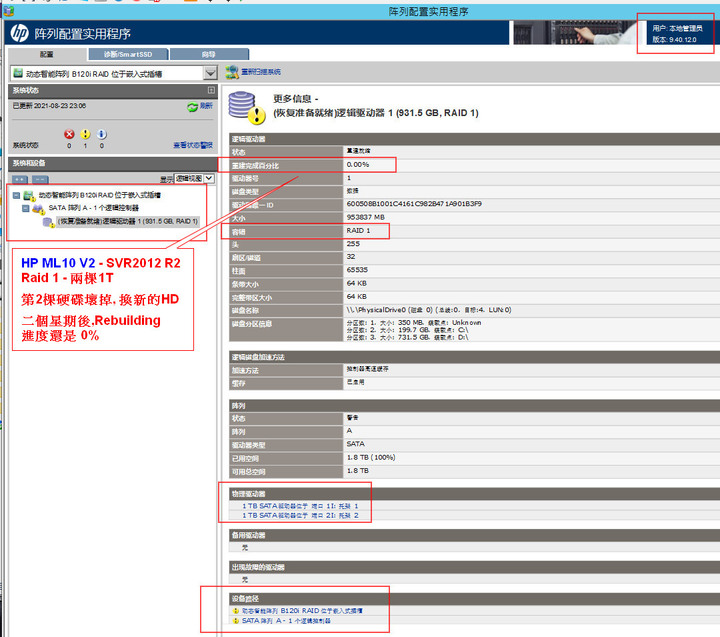The image size is (720, 637).
Task: Click the SATA array A icon in tree
Action: (38, 209)
